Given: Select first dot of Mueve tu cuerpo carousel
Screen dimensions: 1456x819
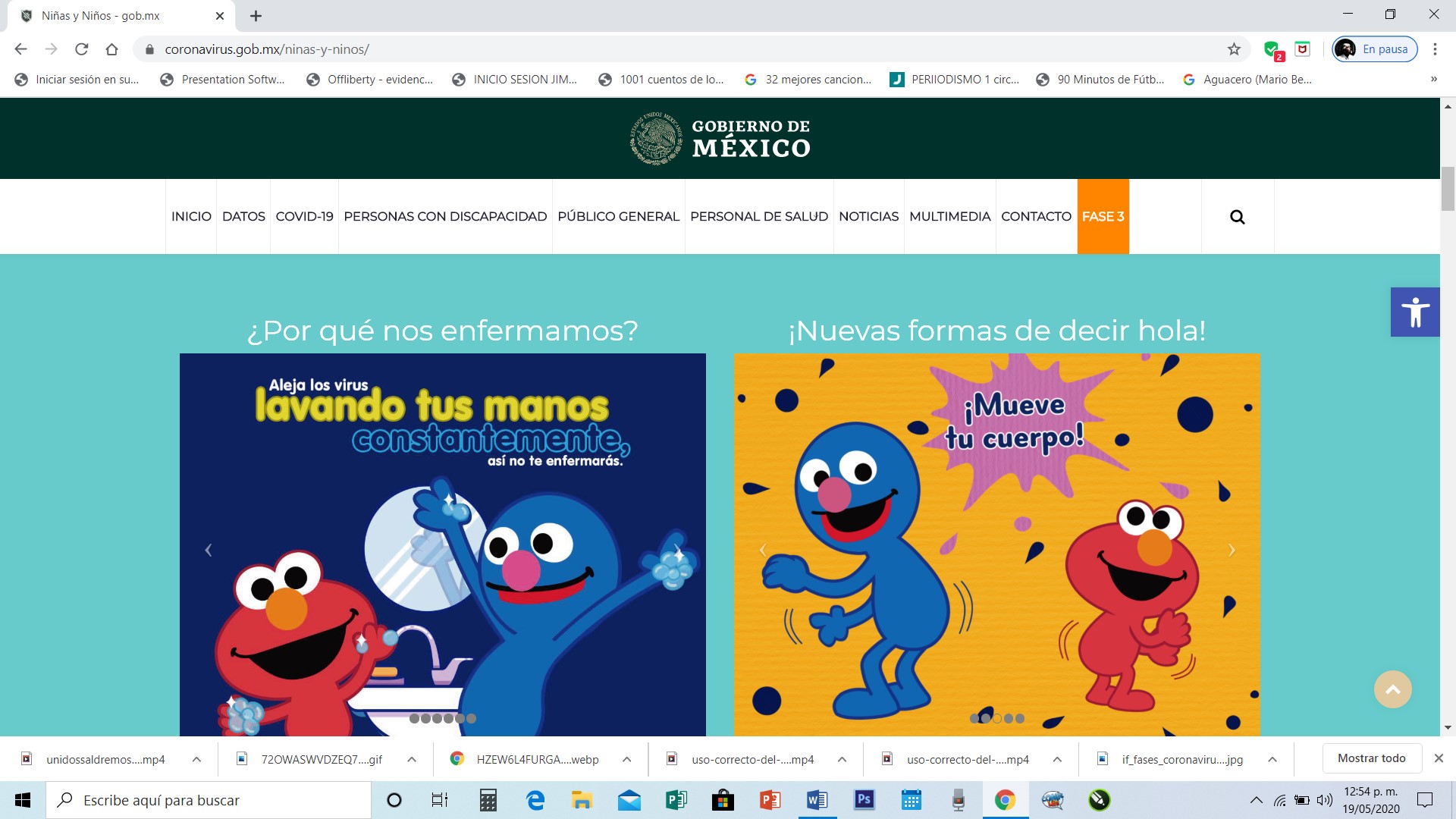Looking at the screenshot, I should 974,718.
